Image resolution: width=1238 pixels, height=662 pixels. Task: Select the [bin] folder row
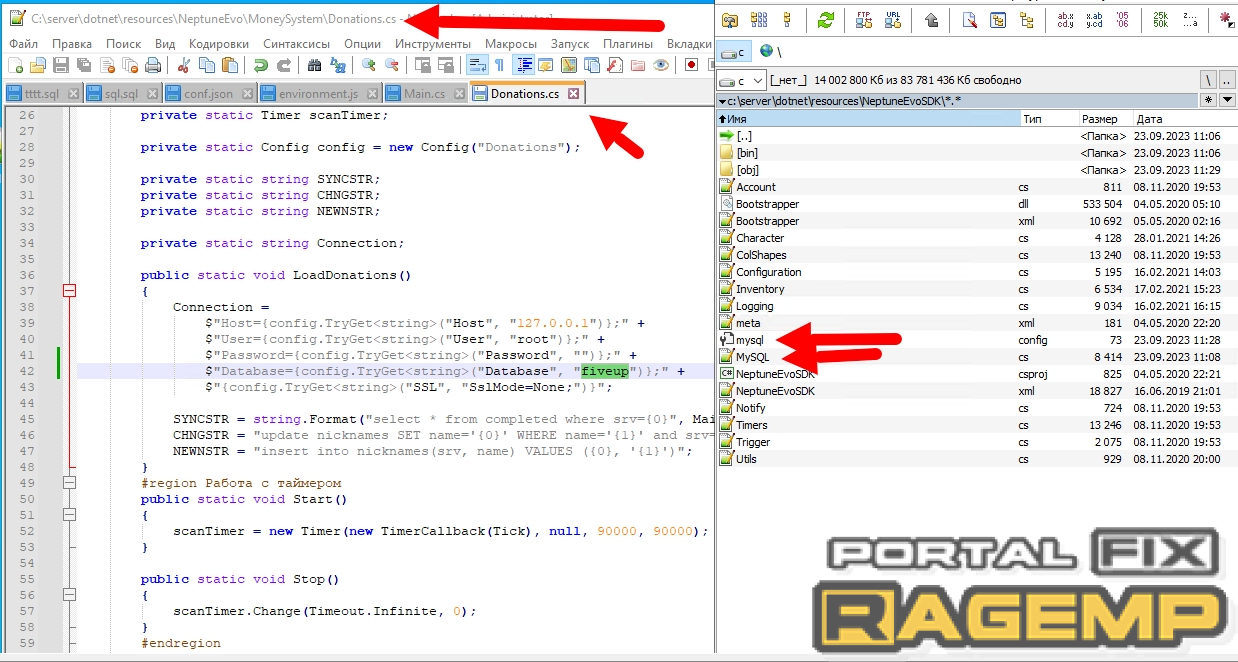976,153
